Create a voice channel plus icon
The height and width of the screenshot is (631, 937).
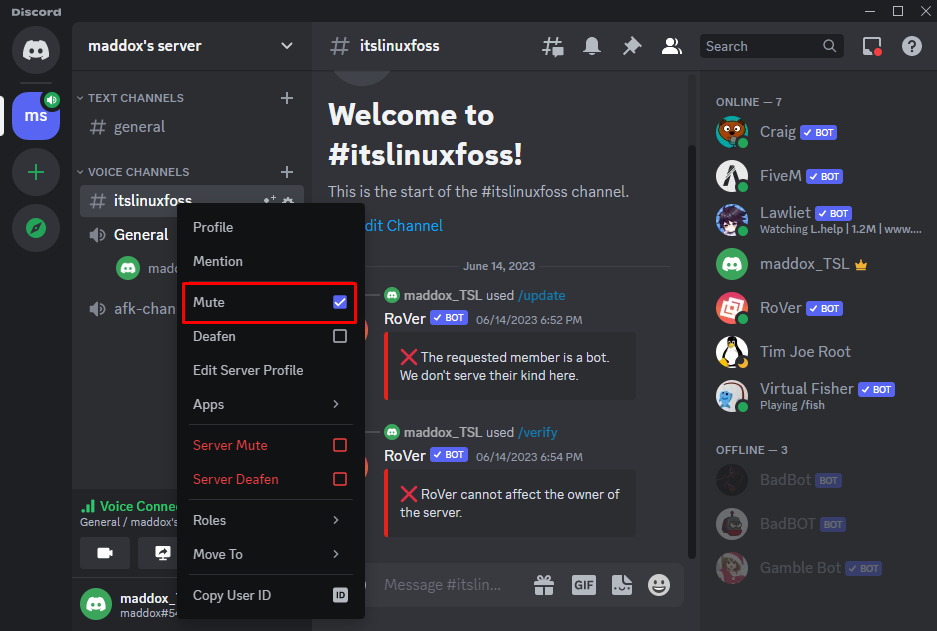click(x=287, y=172)
